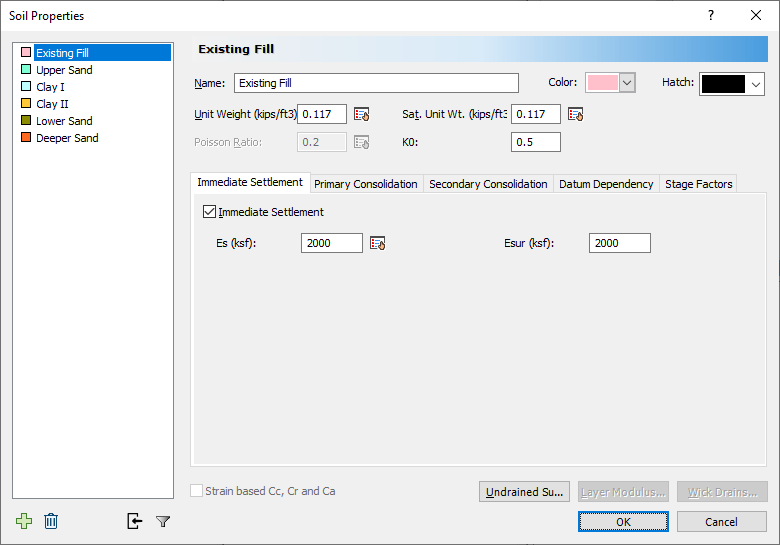Click the filter funnel icon

pyautogui.click(x=163, y=522)
